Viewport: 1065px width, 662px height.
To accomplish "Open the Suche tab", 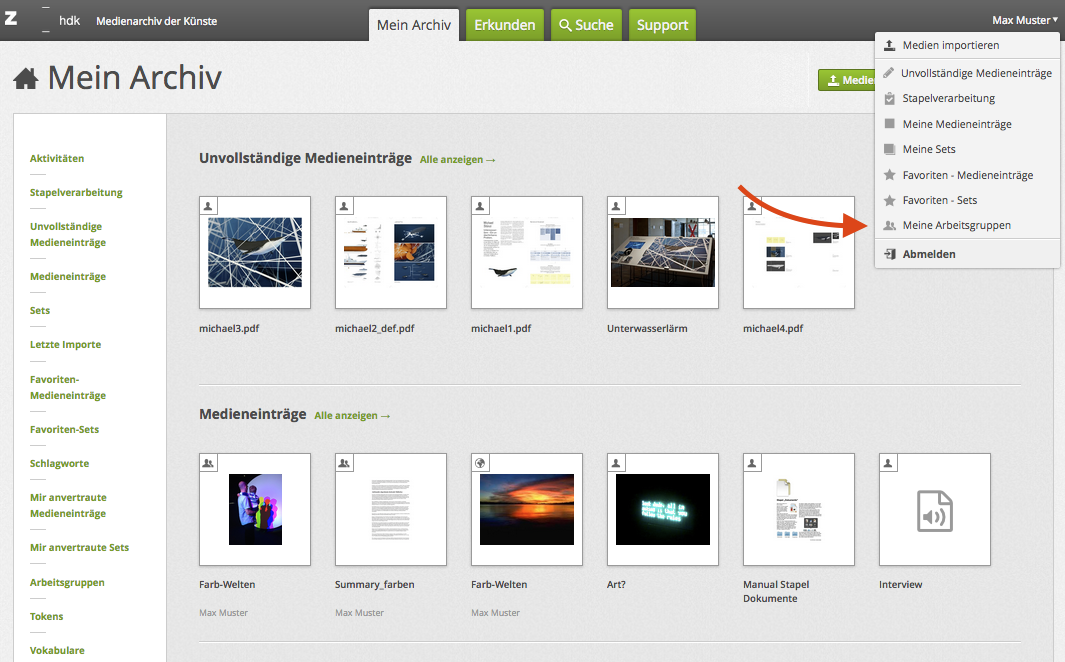I will click(x=586, y=25).
